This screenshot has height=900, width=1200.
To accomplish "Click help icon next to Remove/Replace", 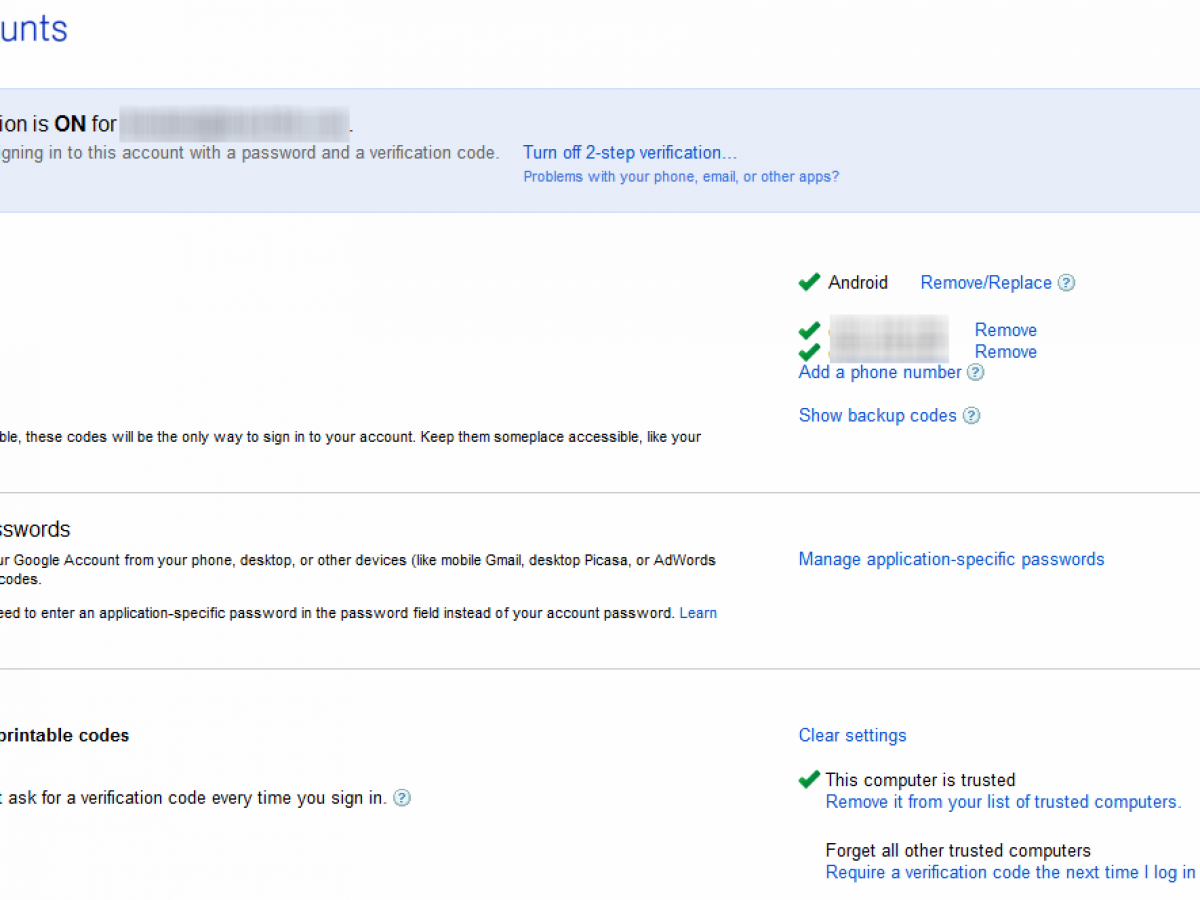I will point(1066,283).
